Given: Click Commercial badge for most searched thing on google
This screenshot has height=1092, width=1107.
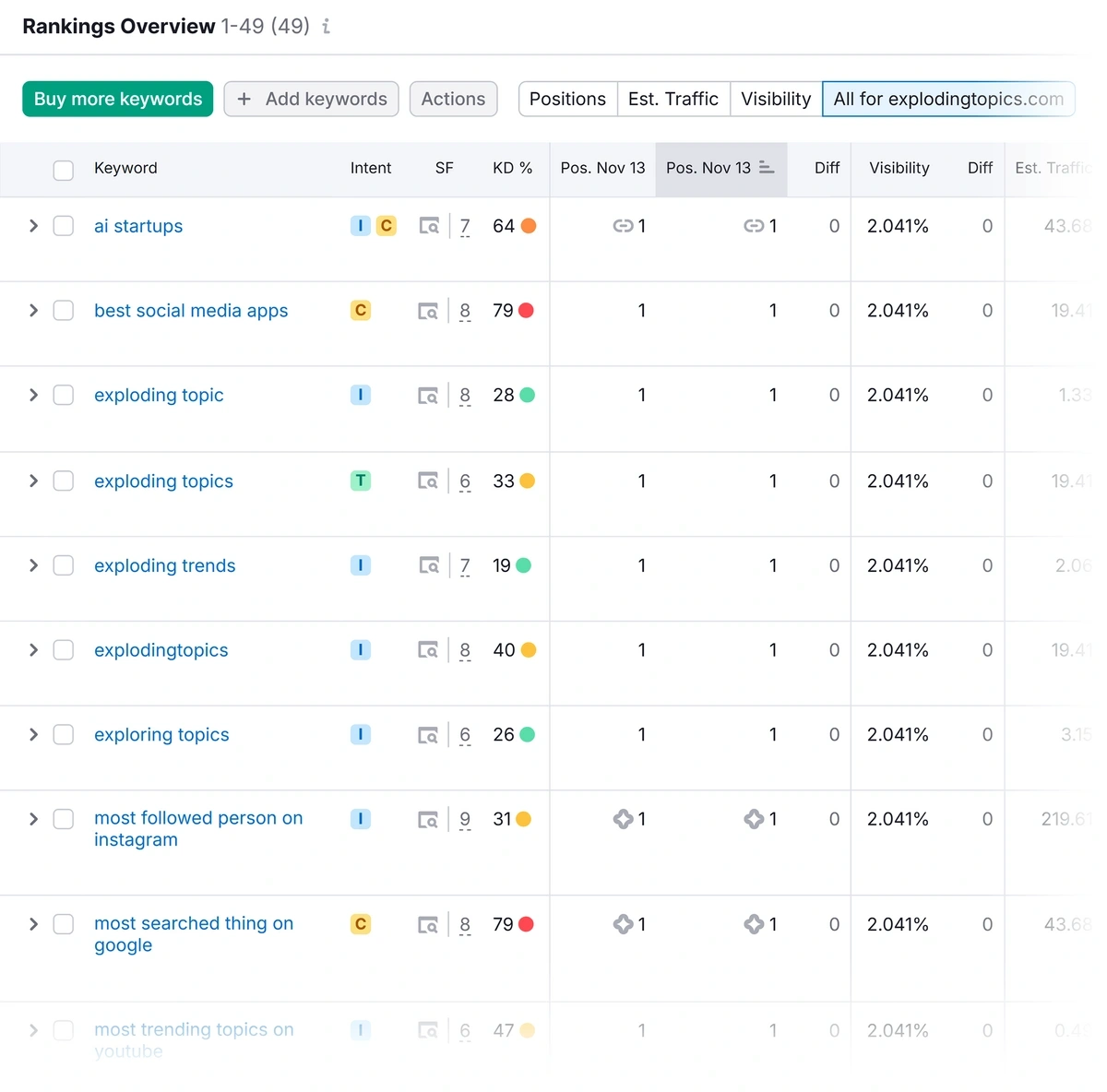Looking at the screenshot, I should [x=361, y=924].
